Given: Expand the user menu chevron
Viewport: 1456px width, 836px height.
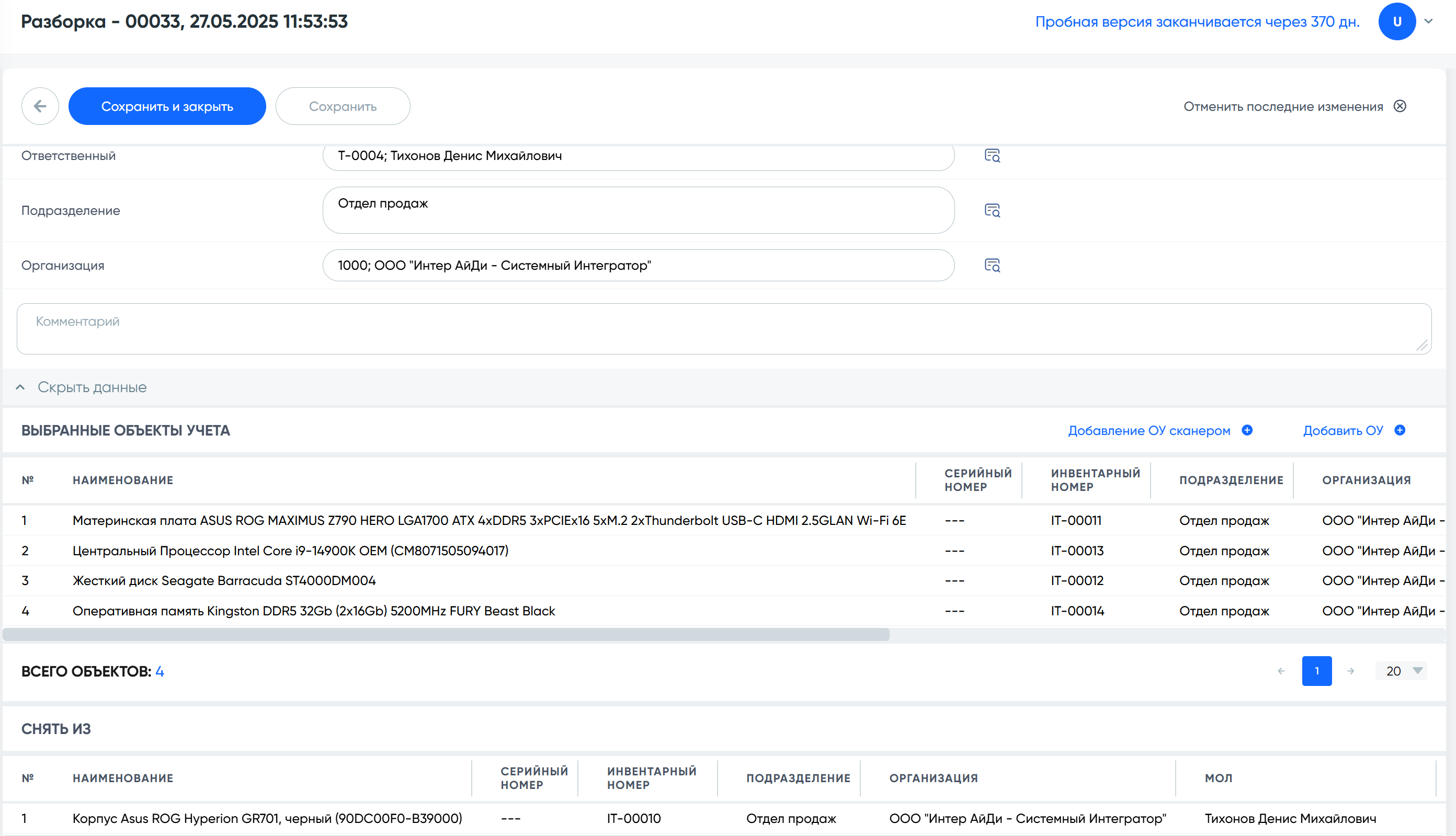Looking at the screenshot, I should (1429, 21).
